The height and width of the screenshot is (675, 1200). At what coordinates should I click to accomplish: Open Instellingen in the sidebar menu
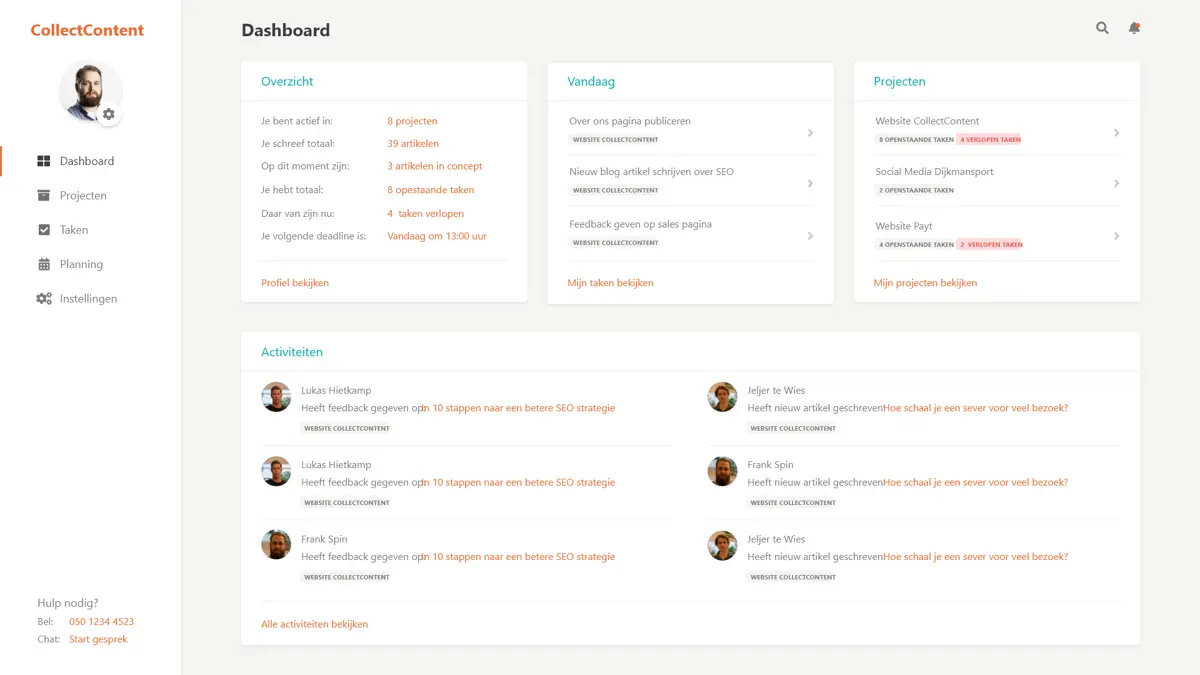(88, 298)
